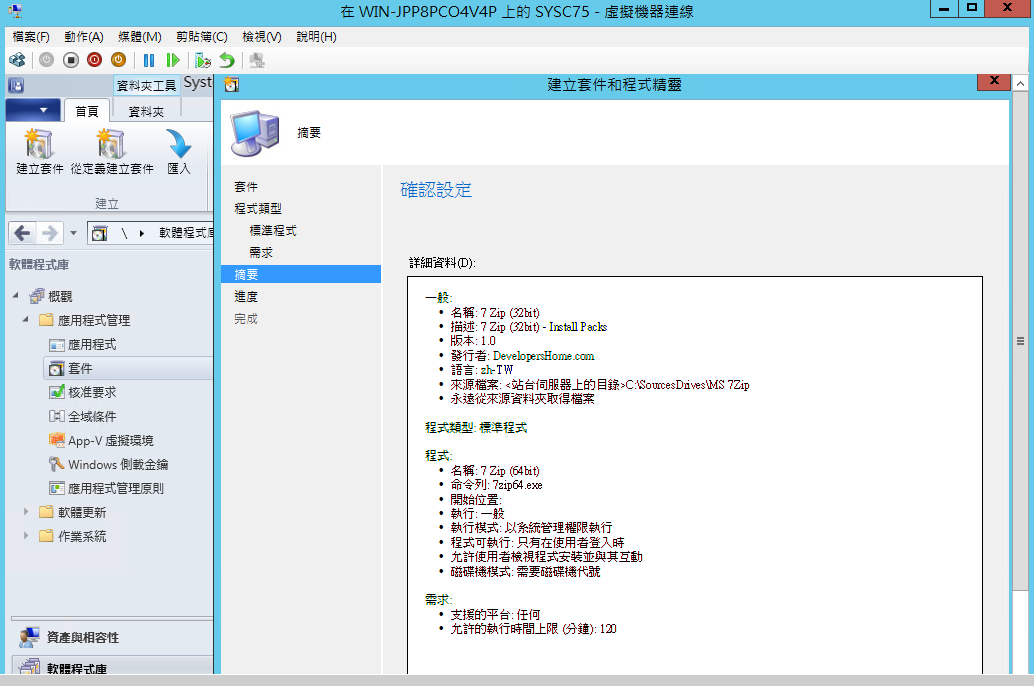Open the 說明(H) menu
Screen dimensions: 1034x686
pos(317,37)
